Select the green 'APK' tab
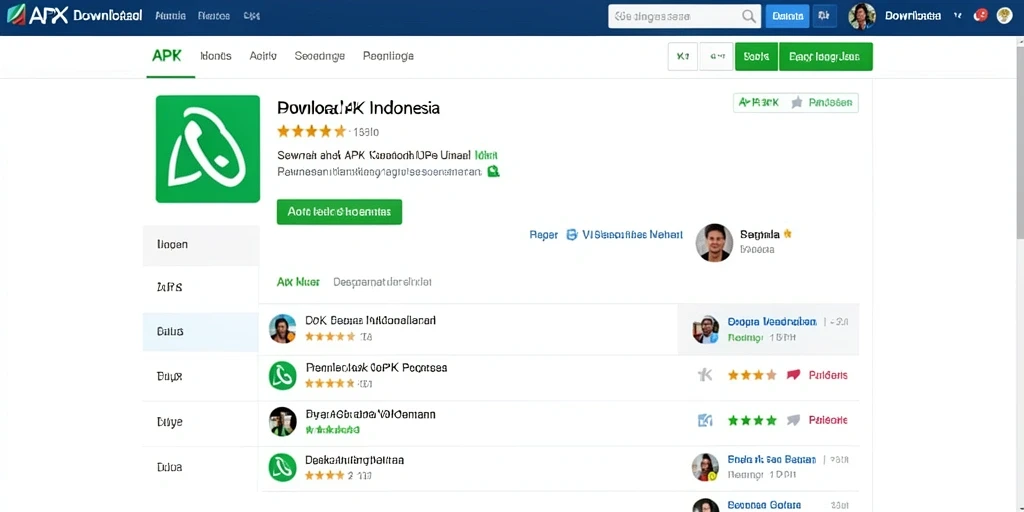 point(167,56)
